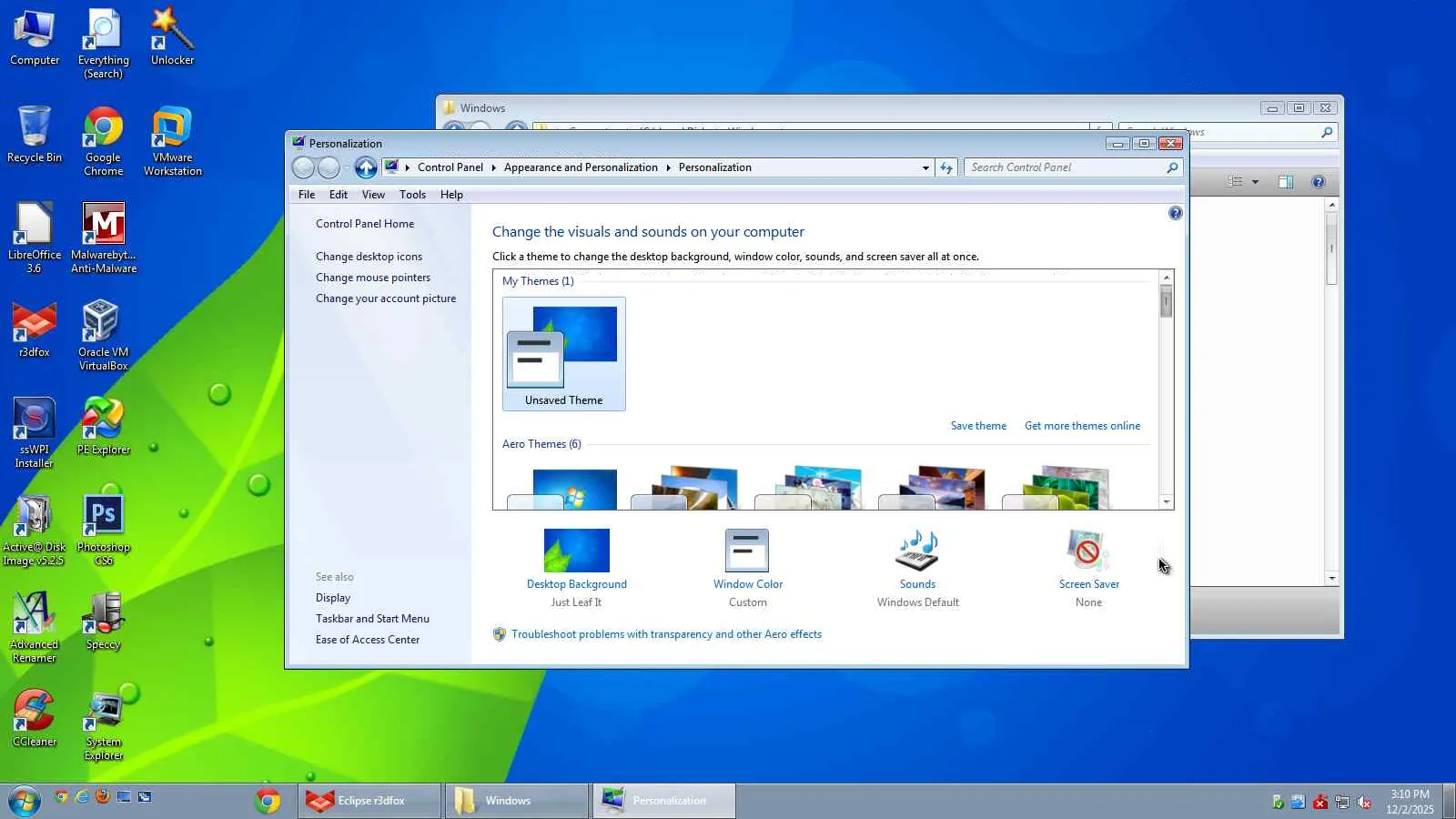Open the Help menu
Viewport: 1456px width, 819px height.
[451, 195]
